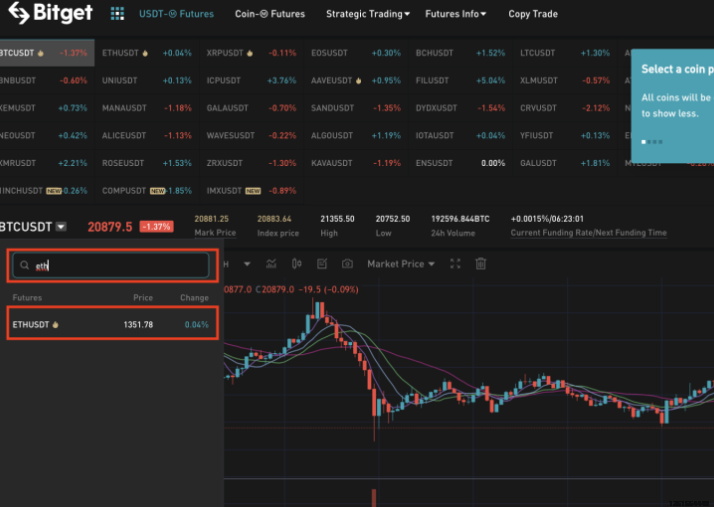Click the coin search input field

[111, 265]
